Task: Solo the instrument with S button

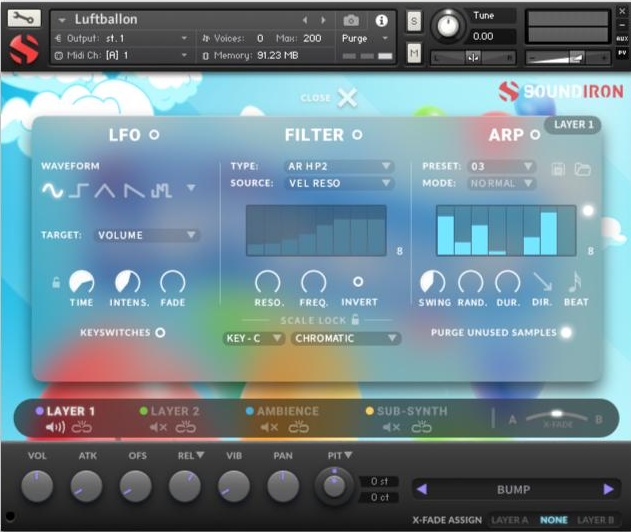Action: tap(414, 21)
